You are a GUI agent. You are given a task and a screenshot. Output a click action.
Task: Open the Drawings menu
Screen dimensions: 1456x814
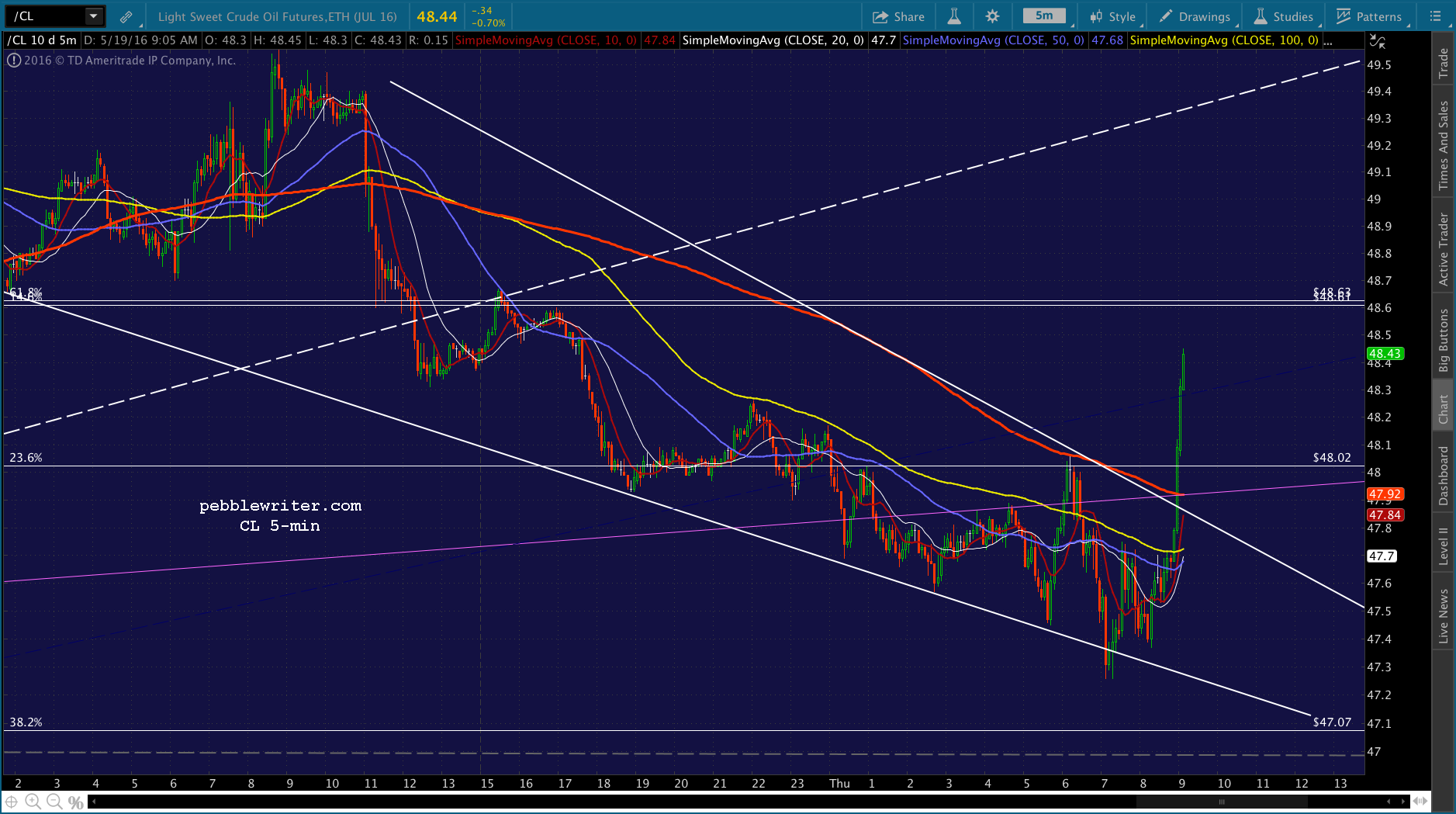(x=1195, y=16)
